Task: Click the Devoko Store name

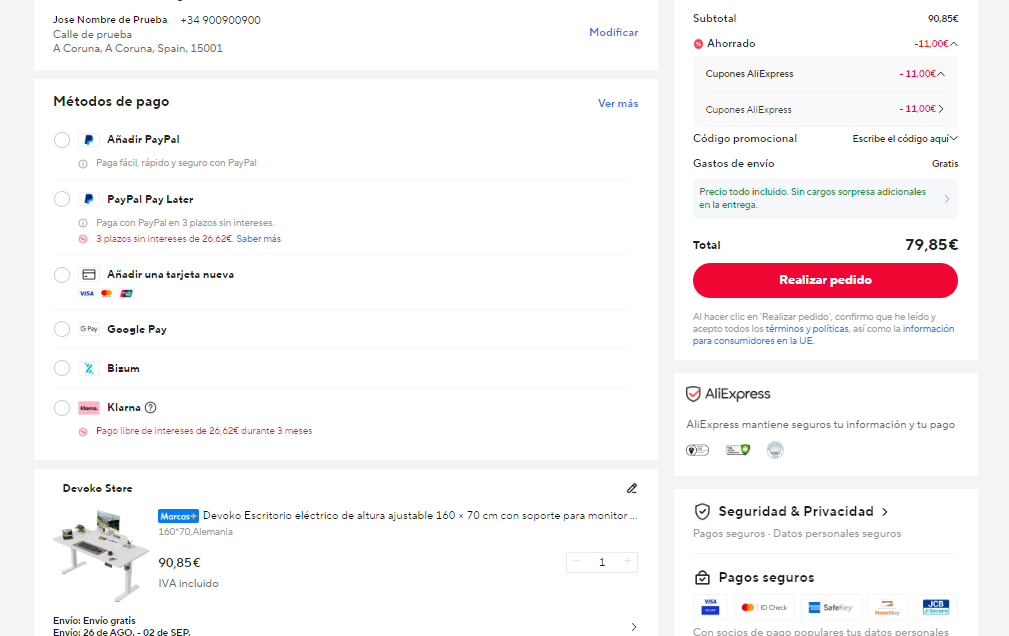Action: (97, 489)
